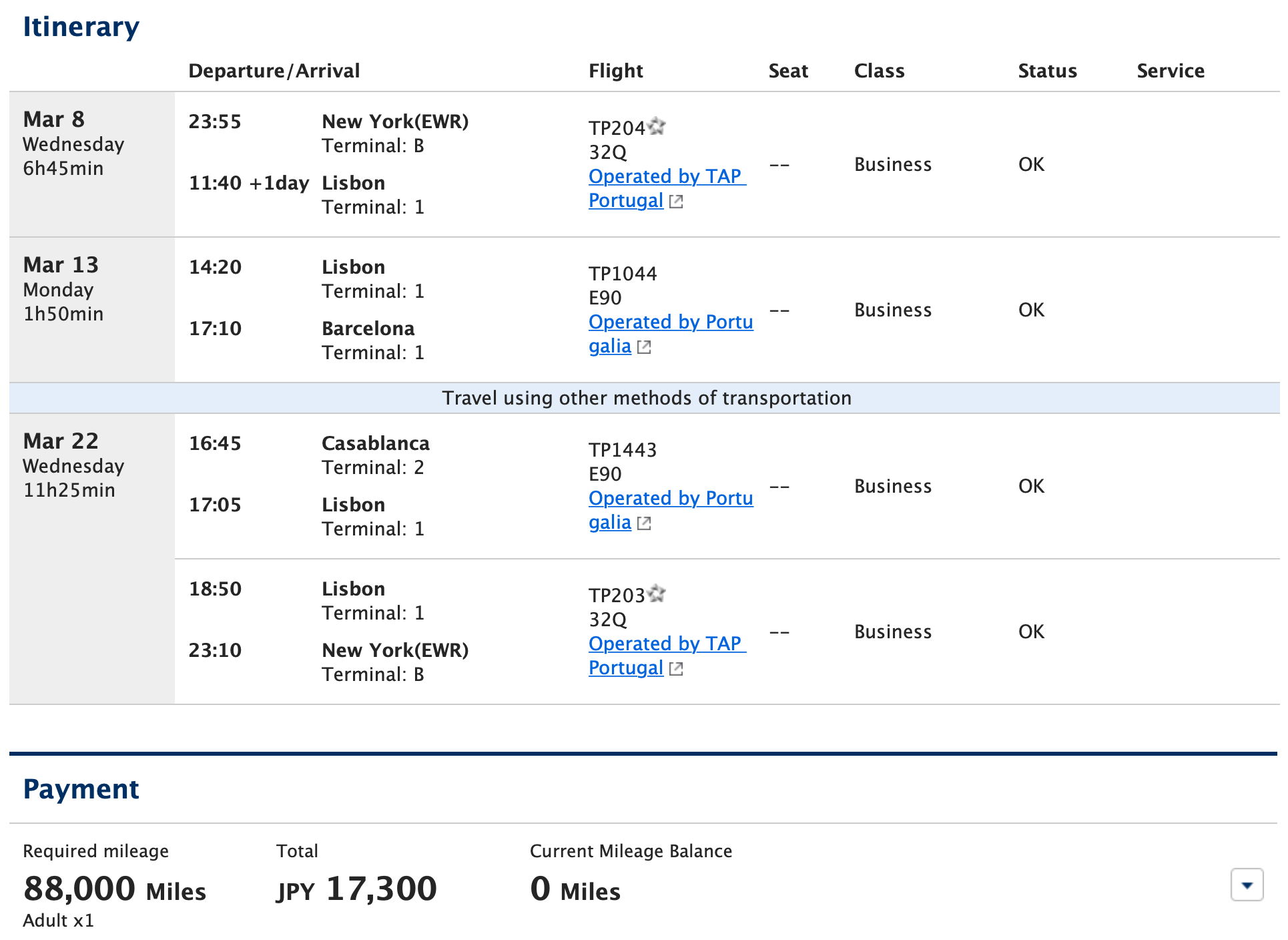Screen dimensions: 1288x940
Task: Click the 88,000 Miles required mileage value
Action: tap(114, 889)
